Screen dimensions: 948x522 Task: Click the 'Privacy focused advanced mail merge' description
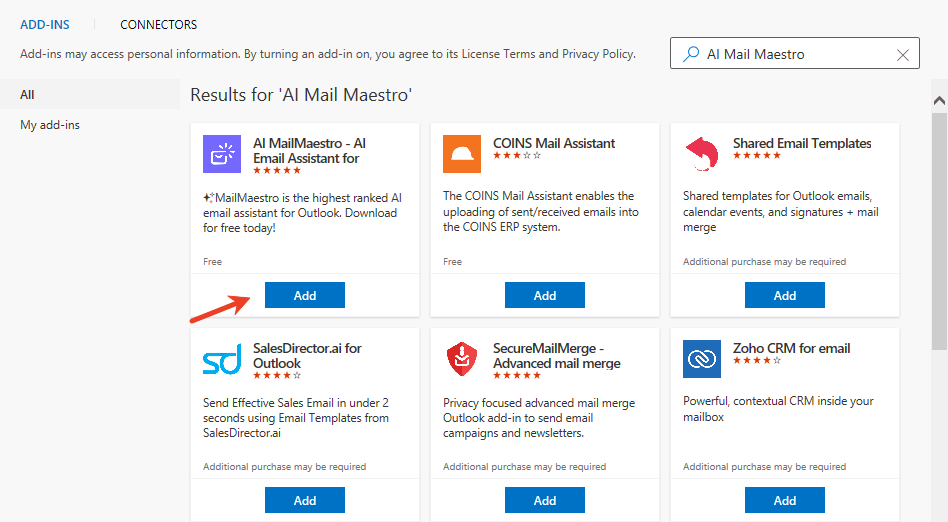click(539, 418)
